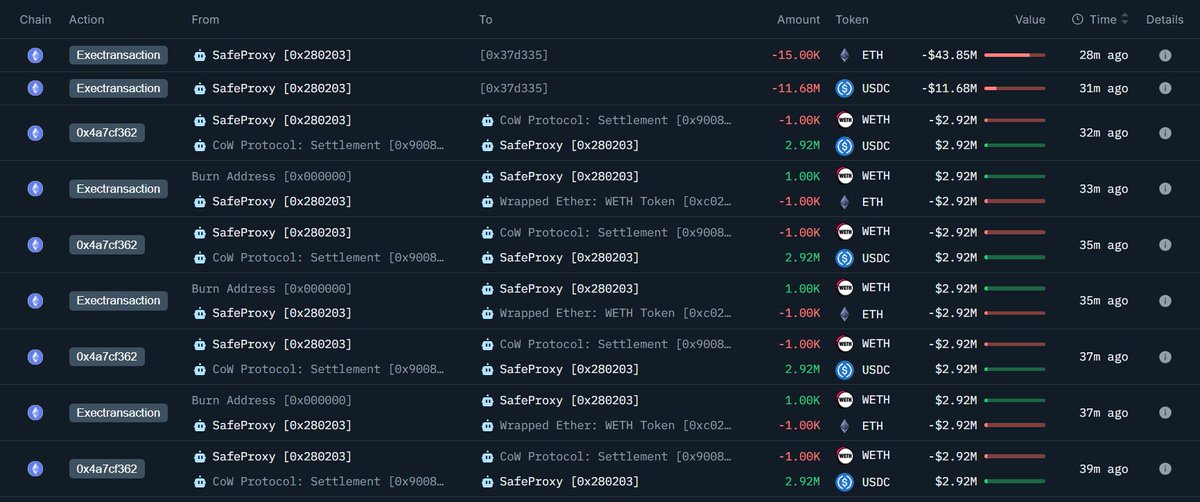The image size is (1200, 502).
Task: Click the USDC token icon in the 32m ago row
Action: point(844,146)
